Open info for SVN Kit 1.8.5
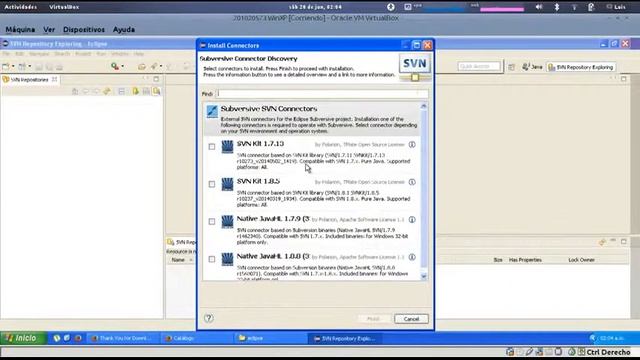640x360 pixels. pos(412,182)
